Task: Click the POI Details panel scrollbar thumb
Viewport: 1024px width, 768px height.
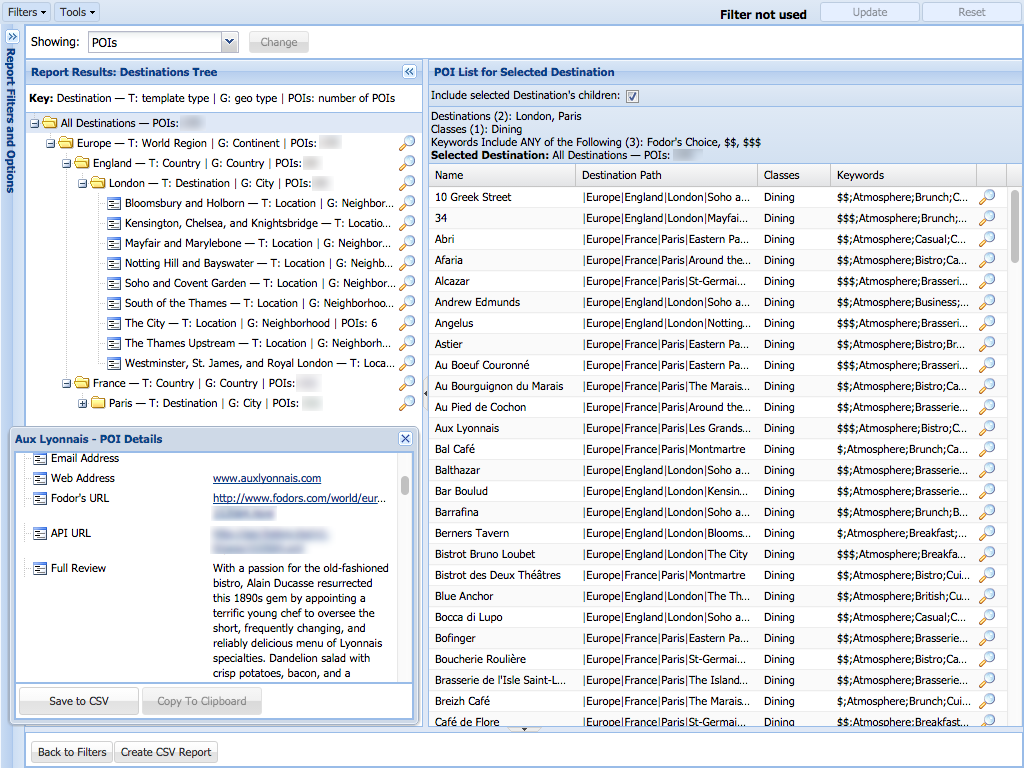Action: [405, 485]
